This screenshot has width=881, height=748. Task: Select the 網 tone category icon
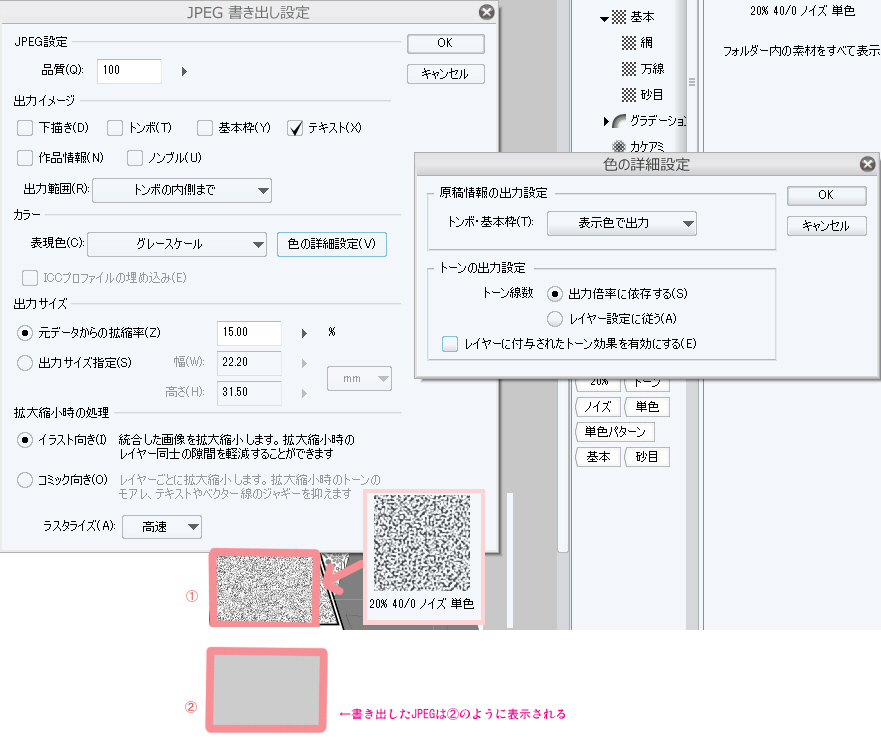[x=629, y=43]
